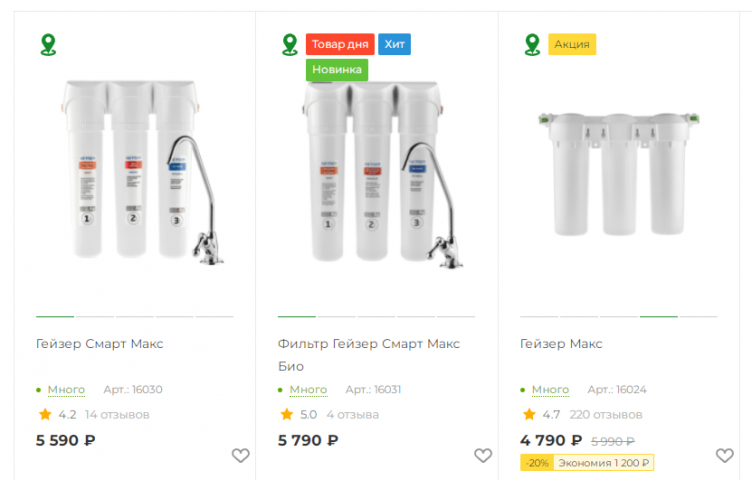
Task: Open 220 отзывов reviews link
Action: (x=605, y=414)
